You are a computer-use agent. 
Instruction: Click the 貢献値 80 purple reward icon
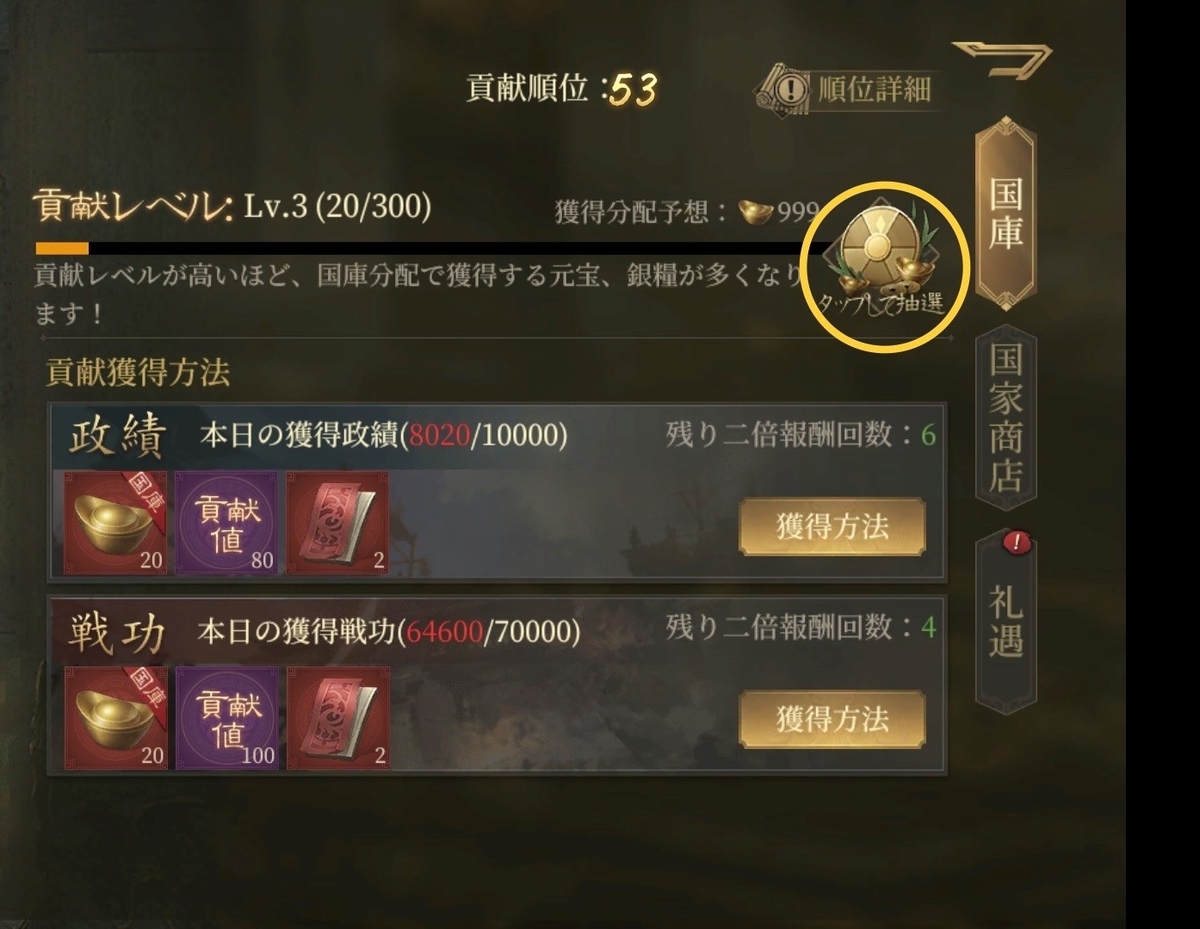point(227,523)
